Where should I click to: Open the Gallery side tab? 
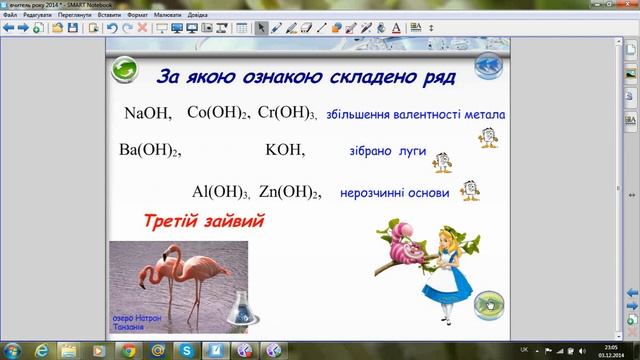(x=631, y=74)
